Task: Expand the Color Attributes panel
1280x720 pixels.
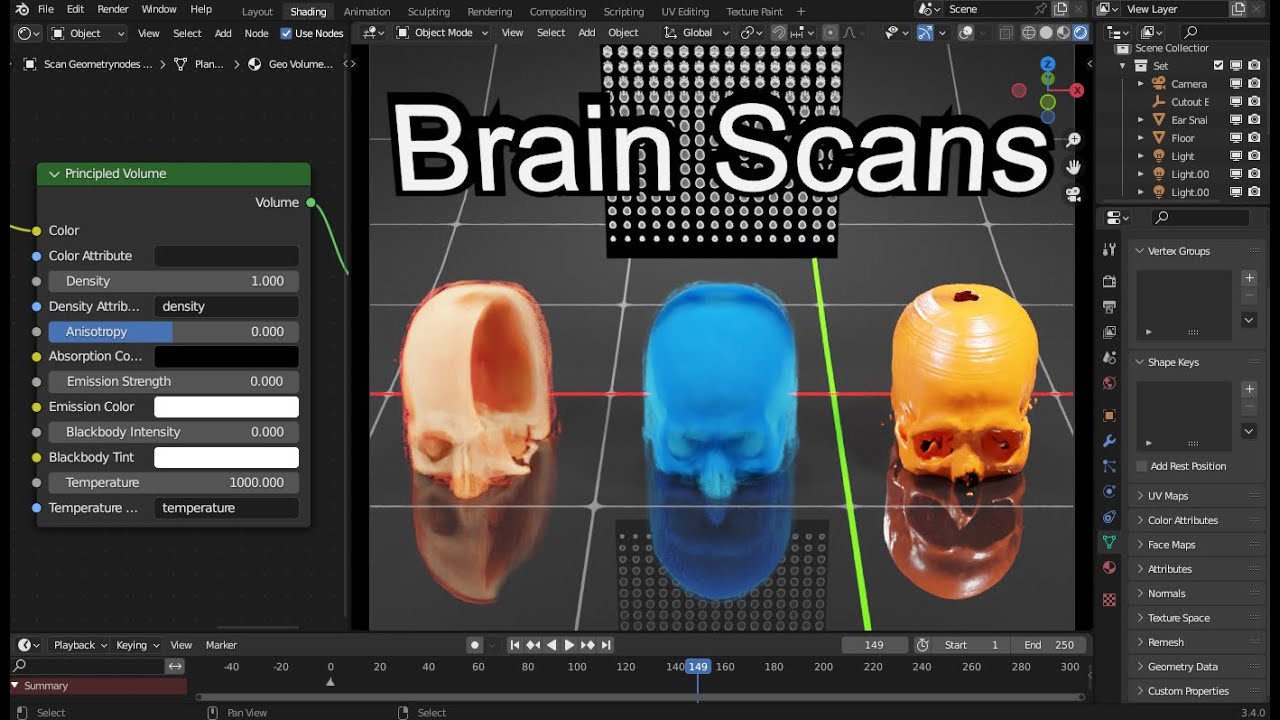Action: pos(1139,520)
